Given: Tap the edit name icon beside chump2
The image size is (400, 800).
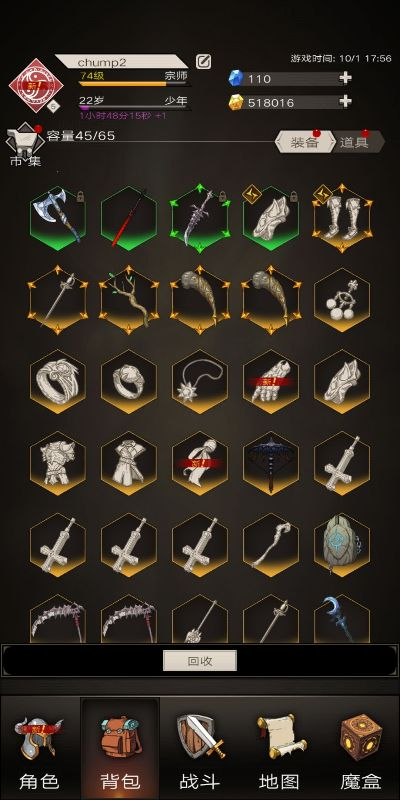Looking at the screenshot, I should [x=203, y=62].
